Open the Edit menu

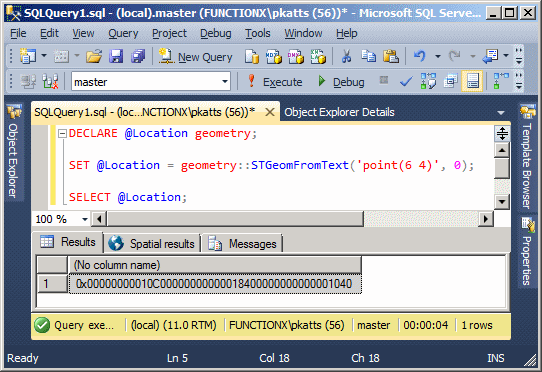coord(49,33)
